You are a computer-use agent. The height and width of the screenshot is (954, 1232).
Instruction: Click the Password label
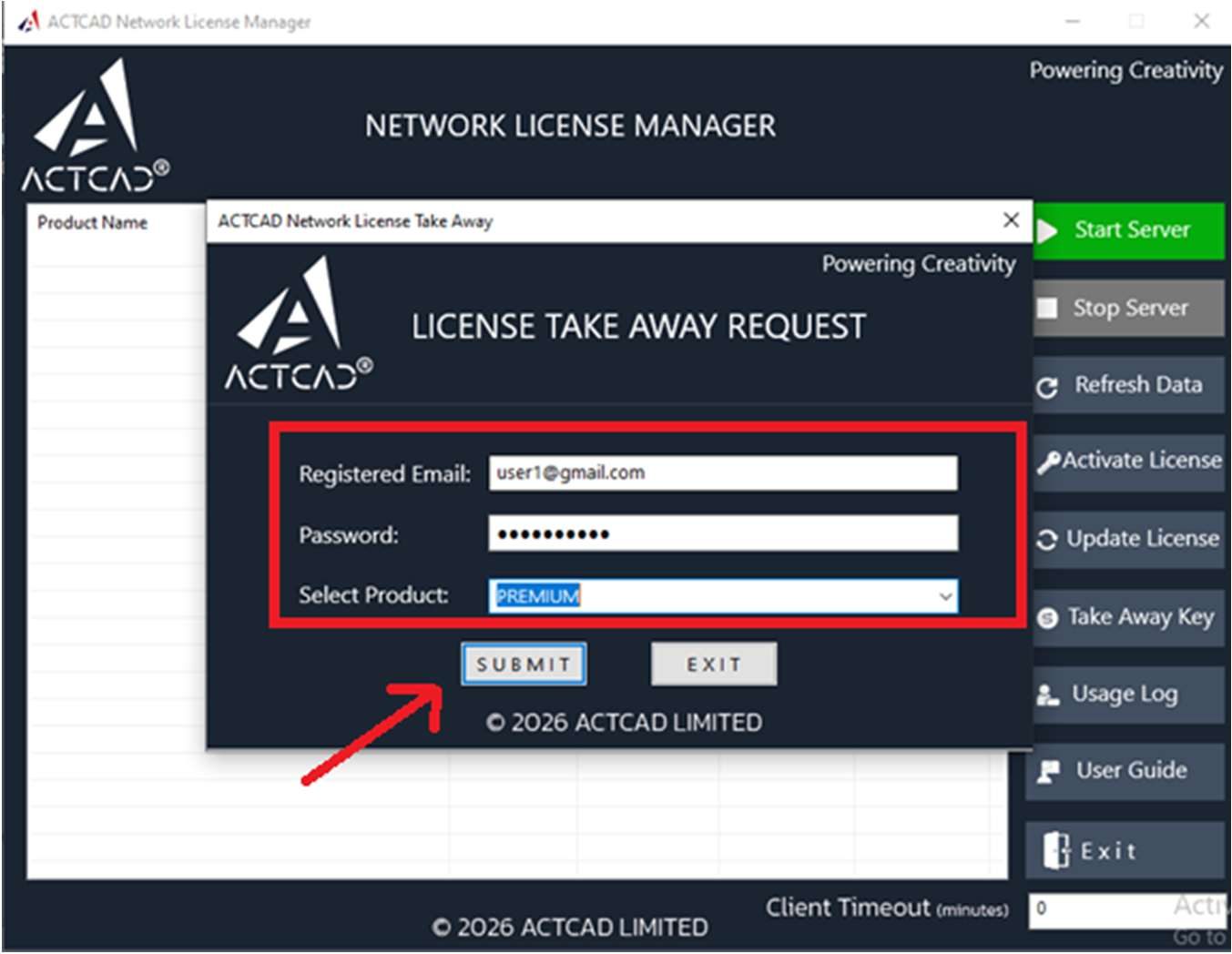click(x=349, y=535)
